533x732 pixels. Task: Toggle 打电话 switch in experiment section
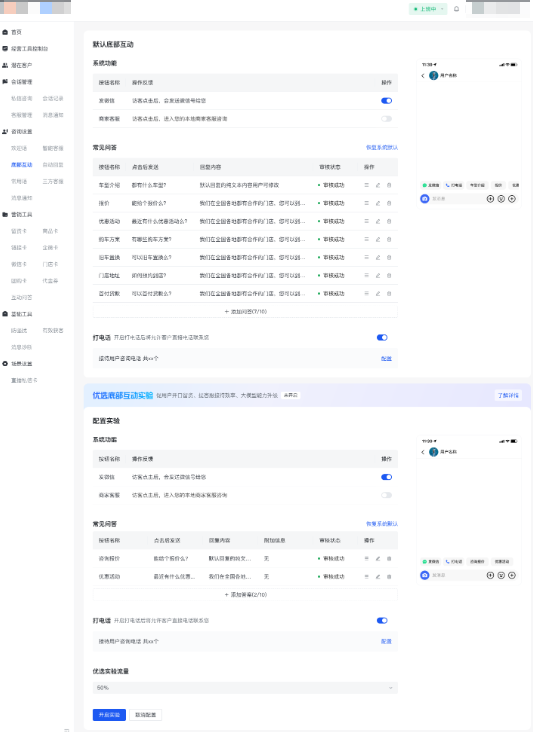[x=382, y=620]
